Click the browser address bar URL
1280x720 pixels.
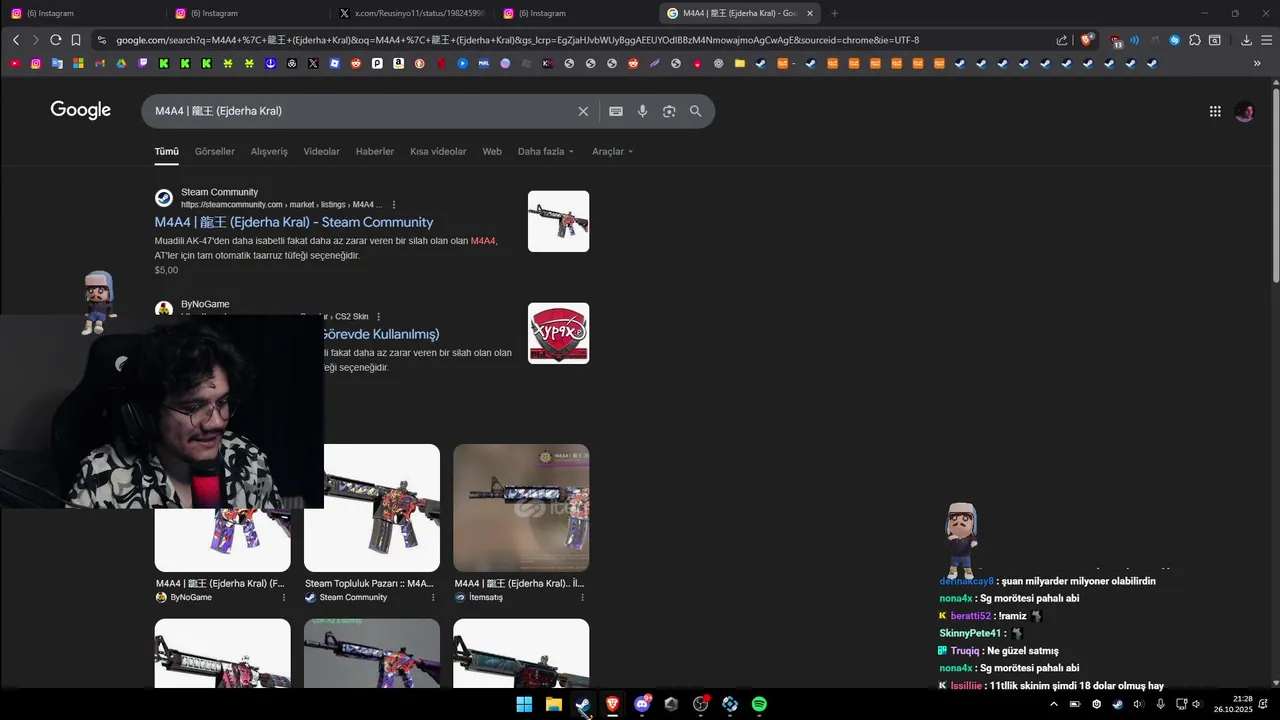517,40
